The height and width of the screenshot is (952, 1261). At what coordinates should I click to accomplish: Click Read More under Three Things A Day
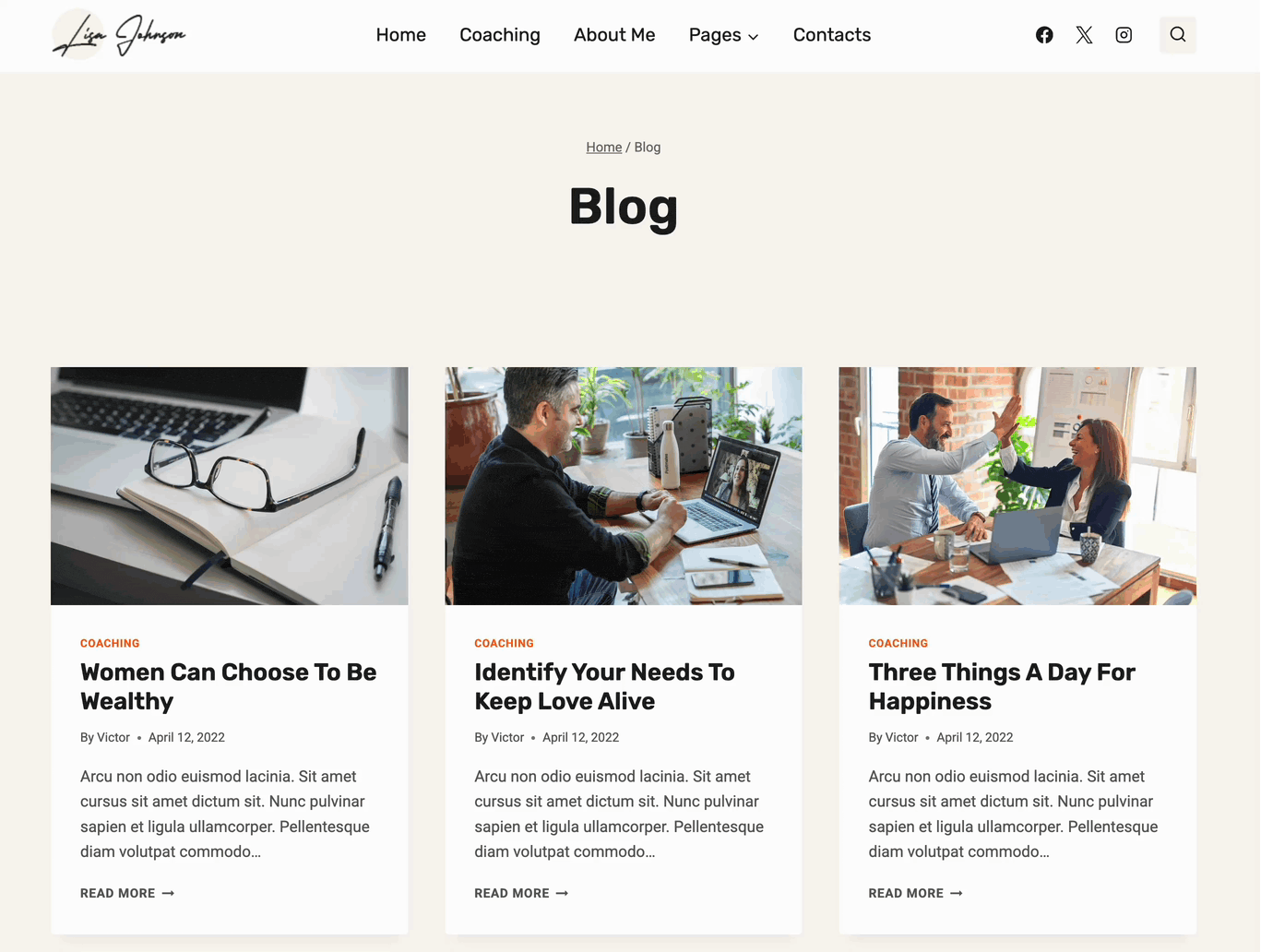pos(915,893)
